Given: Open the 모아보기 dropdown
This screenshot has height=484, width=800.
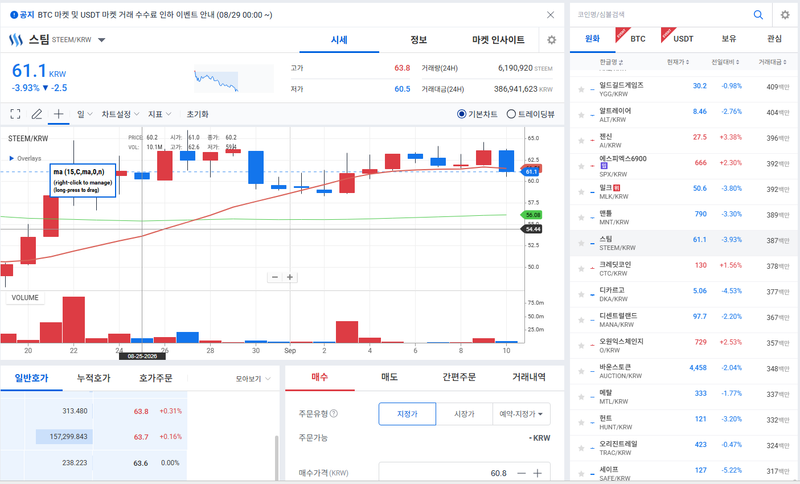Looking at the screenshot, I should click(253, 379).
